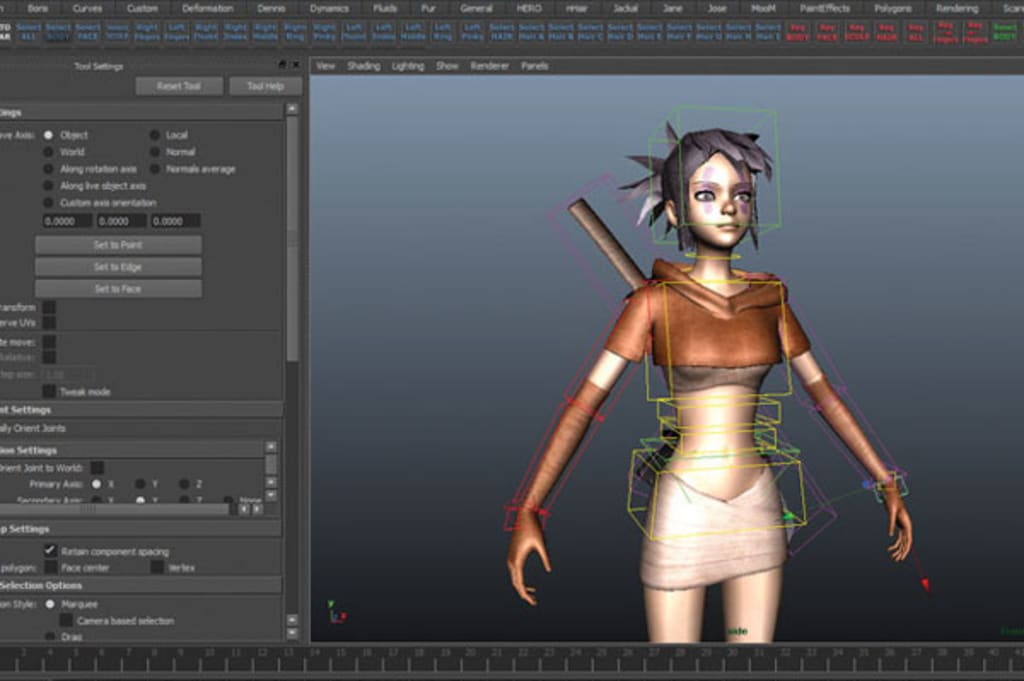Viewport: 1024px width, 681px height.
Task: Click the Left Pinky shelf button
Action: [x=472, y=31]
